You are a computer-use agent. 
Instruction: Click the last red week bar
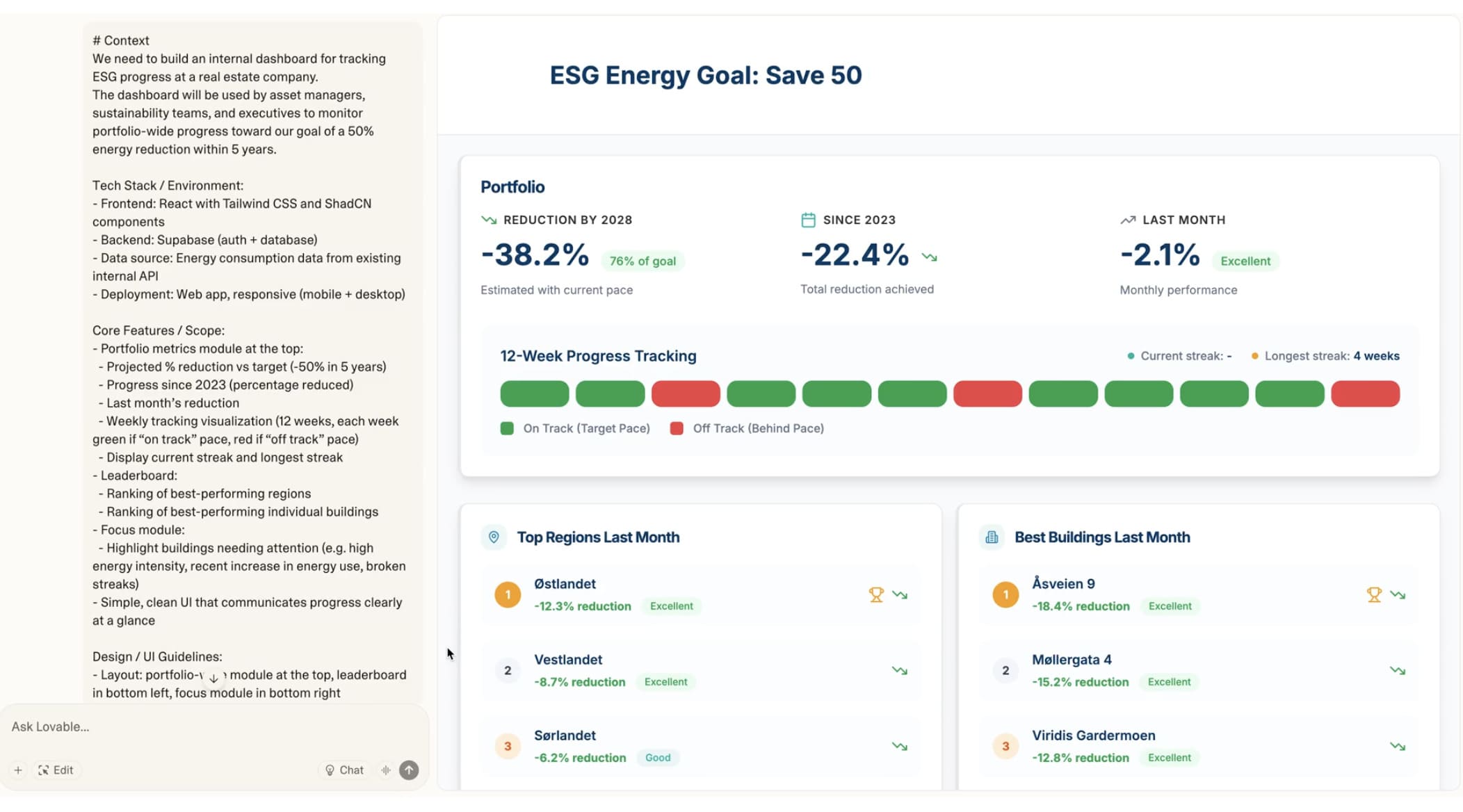point(1365,393)
